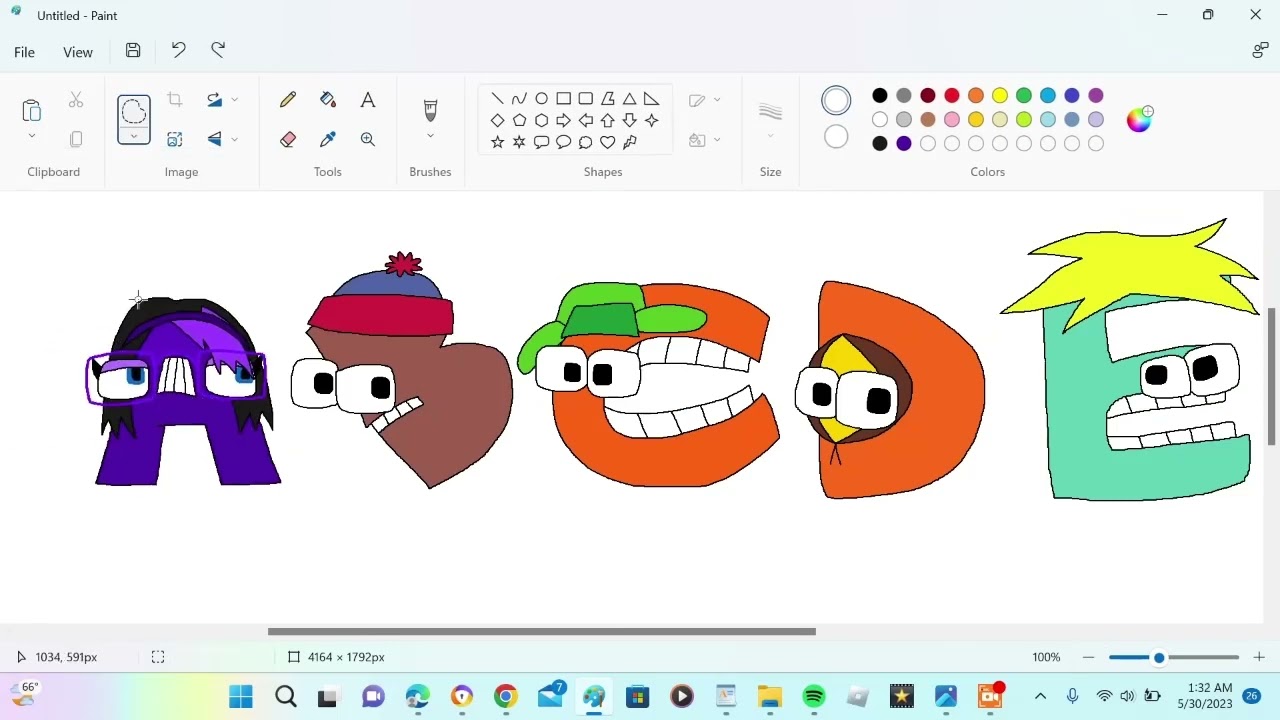Choose the Cloud callout shape
This screenshot has width=1280, height=720.
[585, 142]
